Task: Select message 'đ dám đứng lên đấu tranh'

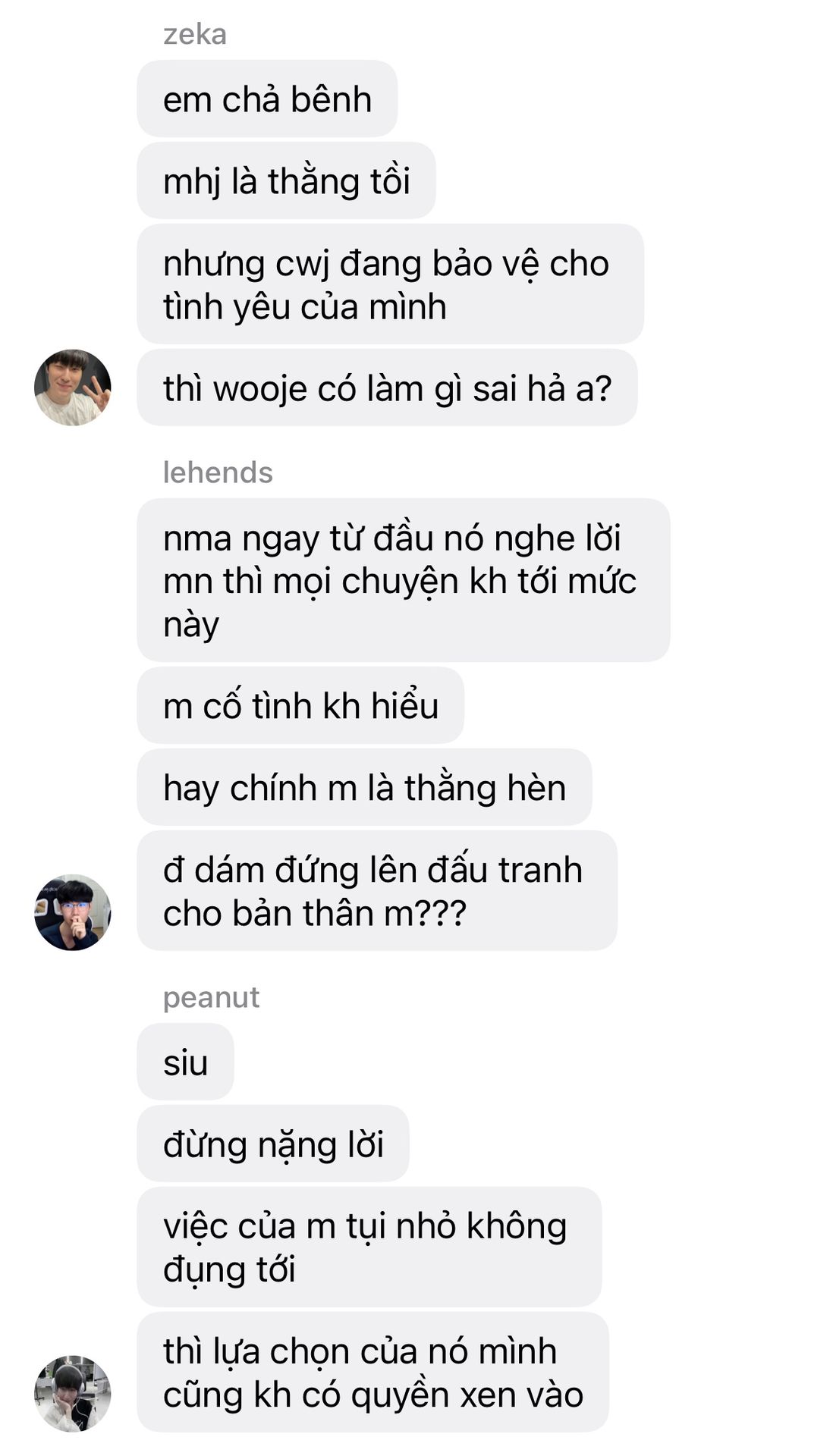Action: 377,891
